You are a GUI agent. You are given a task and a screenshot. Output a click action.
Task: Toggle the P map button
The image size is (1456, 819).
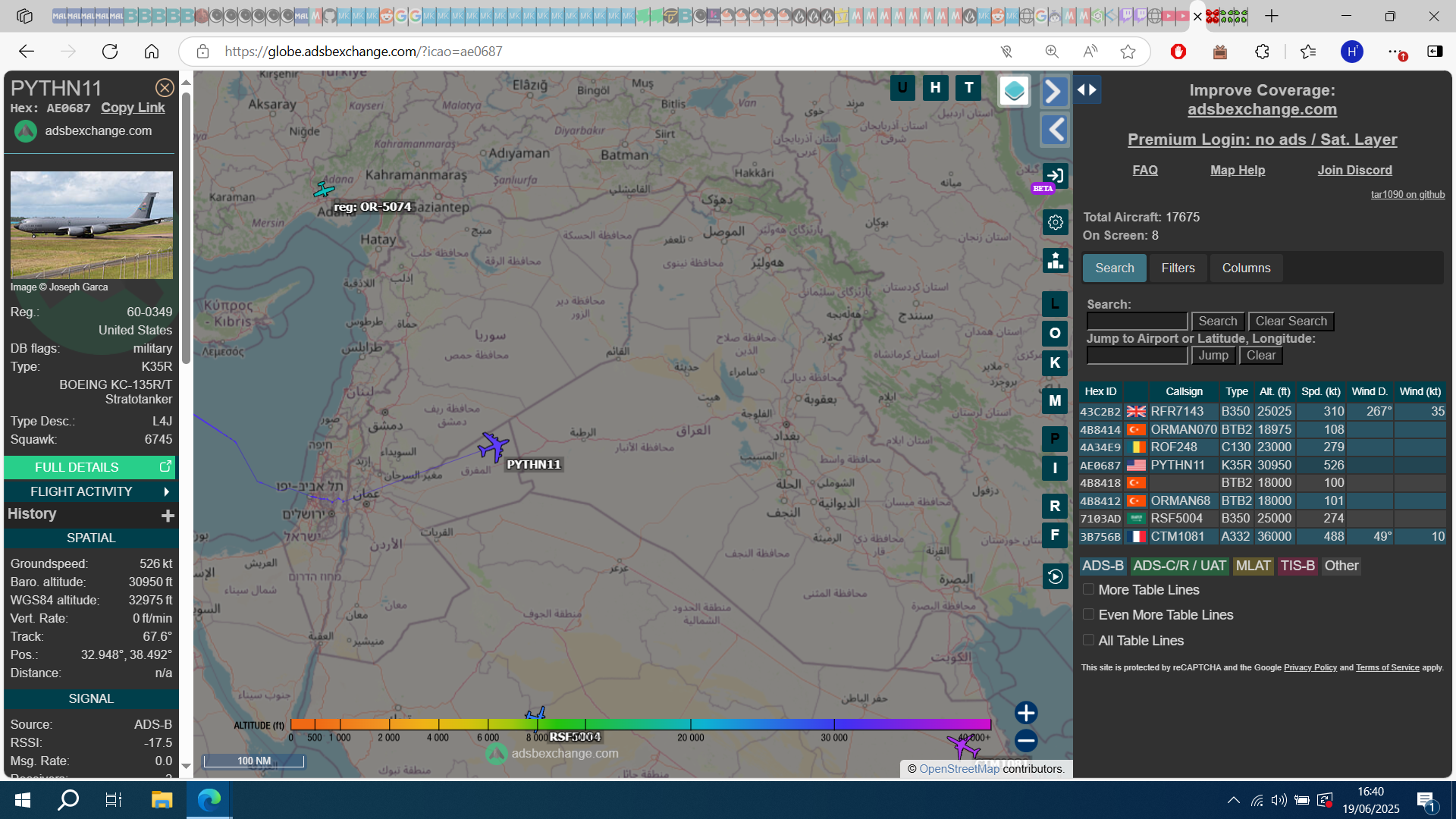coord(1055,439)
